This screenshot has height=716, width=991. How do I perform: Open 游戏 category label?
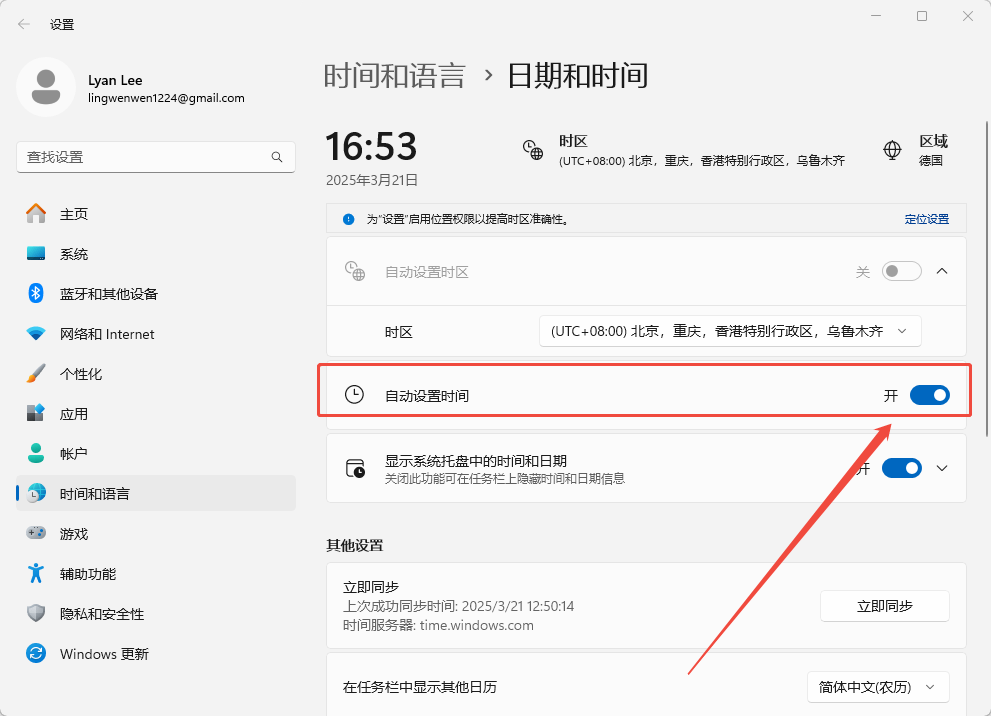point(74,533)
